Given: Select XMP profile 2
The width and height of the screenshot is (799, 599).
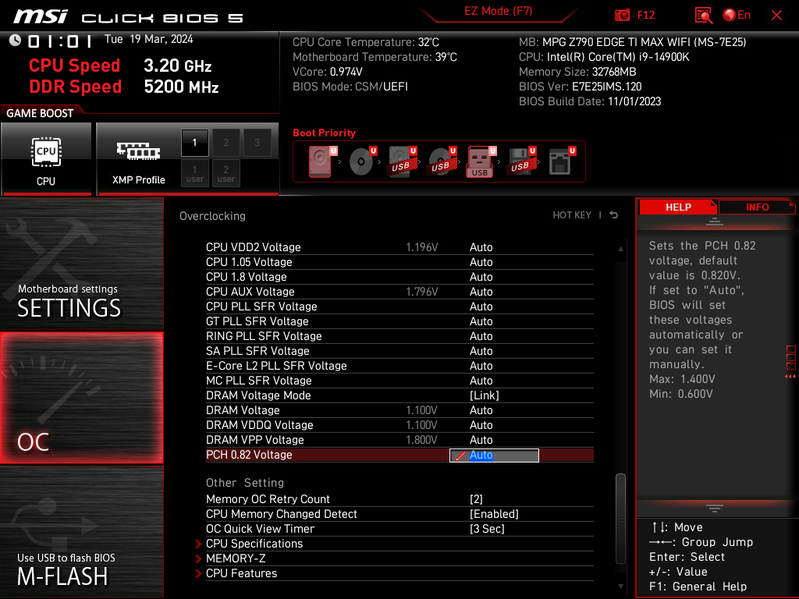Looking at the screenshot, I should (226, 143).
